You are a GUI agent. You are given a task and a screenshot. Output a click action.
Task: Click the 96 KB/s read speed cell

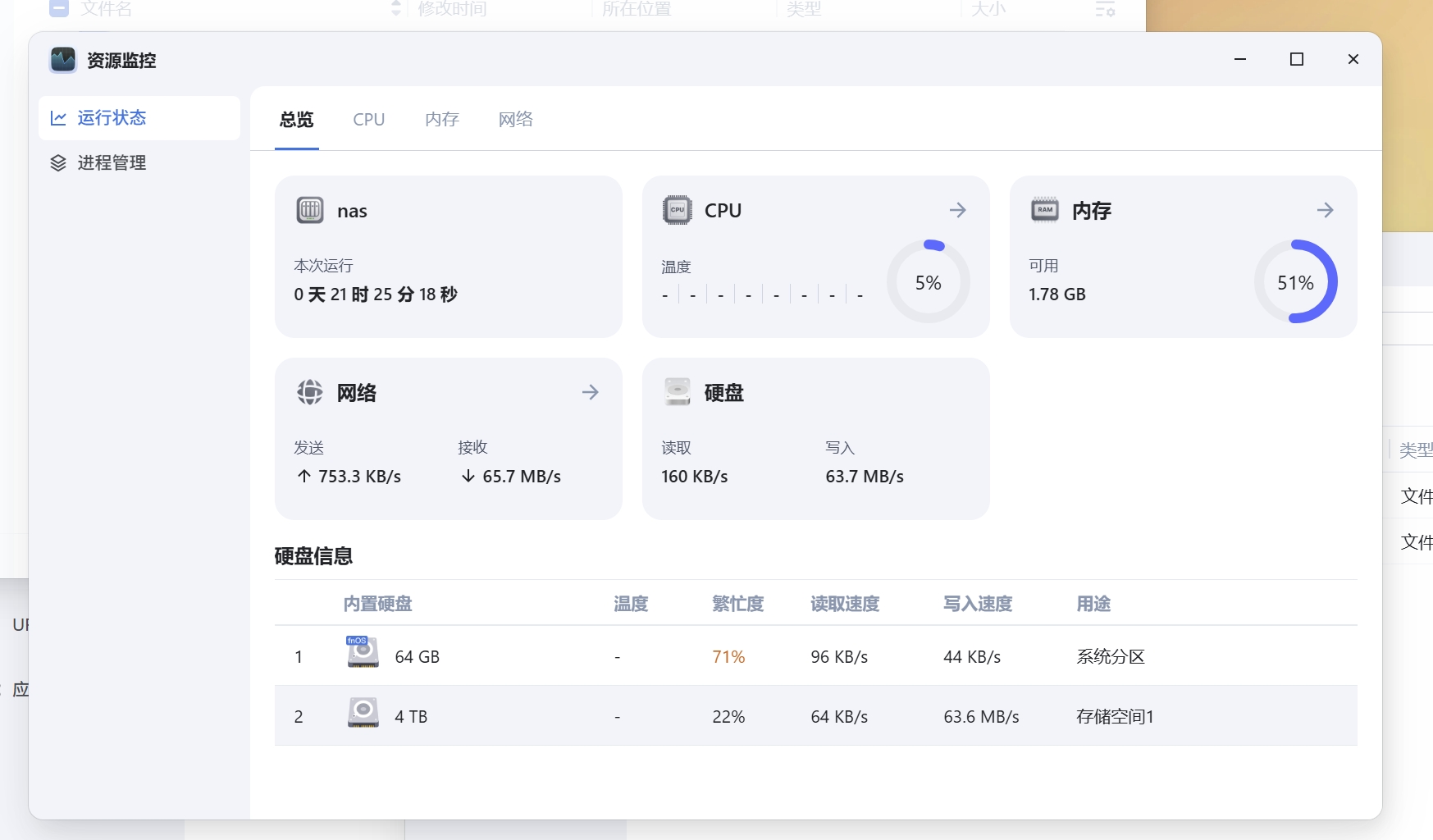click(x=839, y=657)
